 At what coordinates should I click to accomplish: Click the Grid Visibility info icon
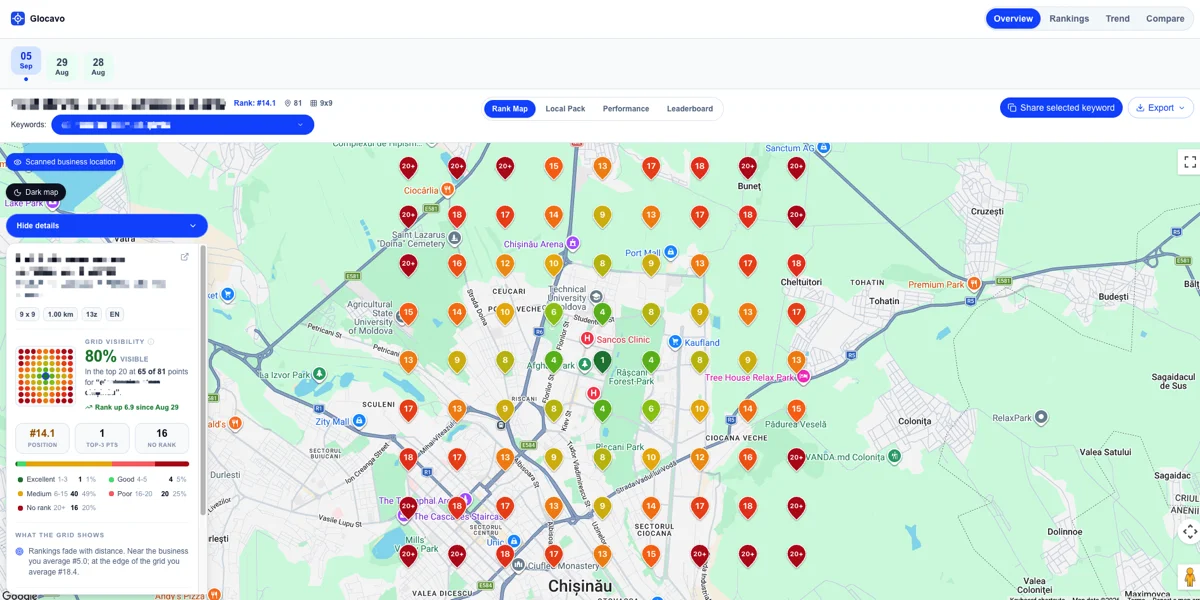pyautogui.click(x=151, y=342)
